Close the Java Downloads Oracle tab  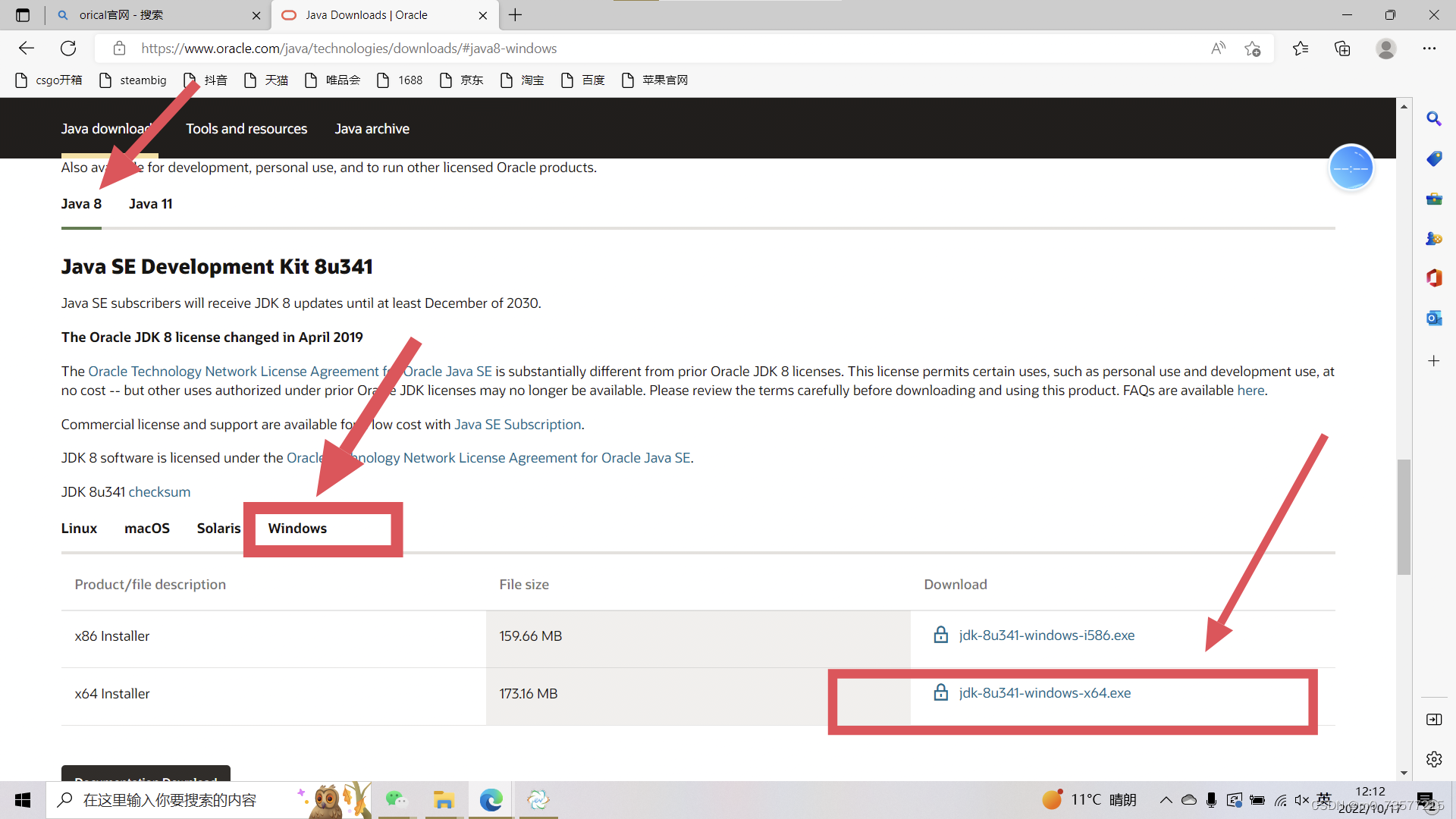(x=483, y=15)
